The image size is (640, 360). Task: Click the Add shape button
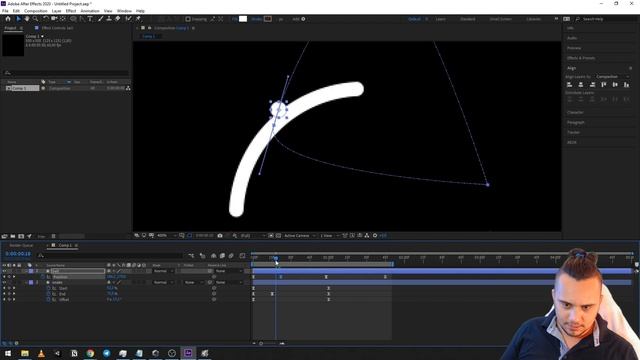click(x=303, y=19)
